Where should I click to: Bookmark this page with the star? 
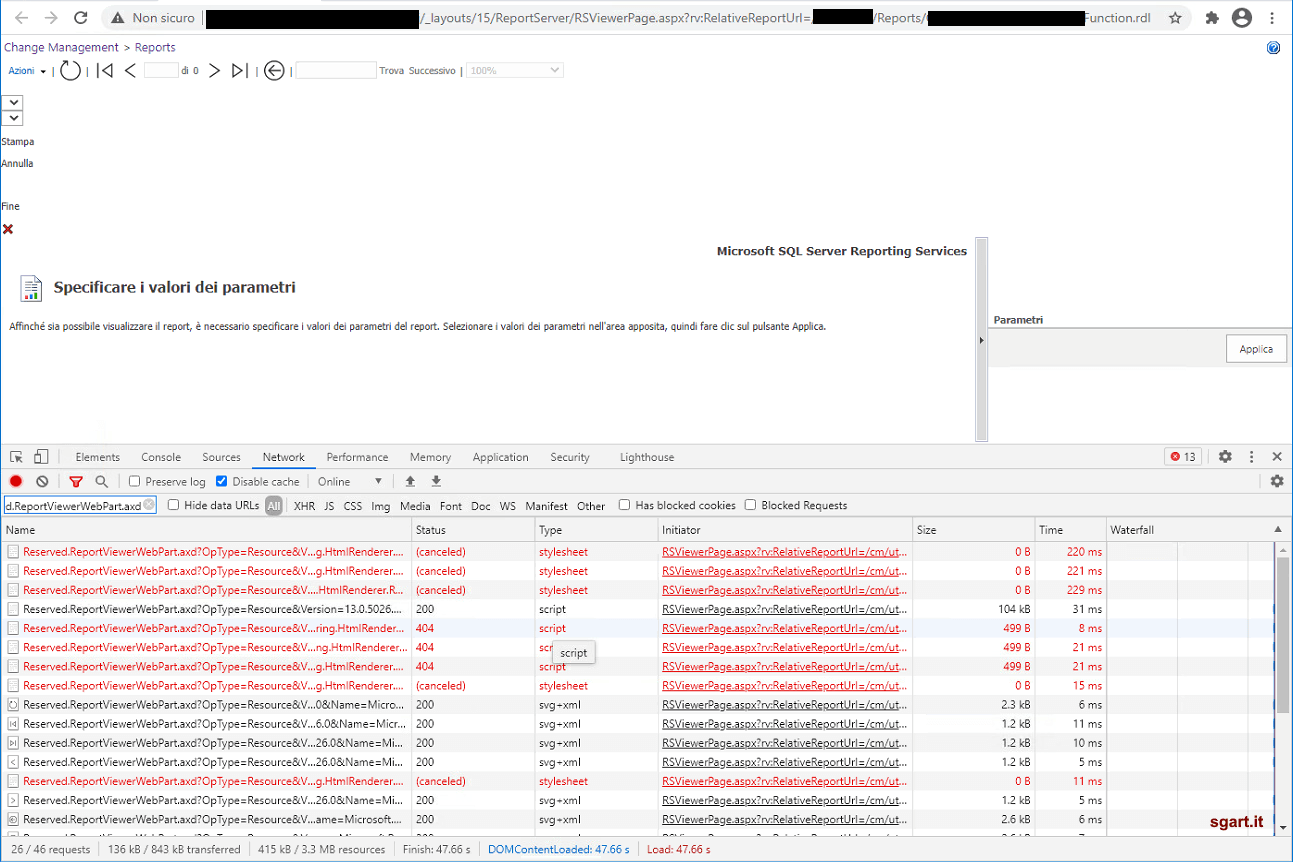coord(1175,18)
